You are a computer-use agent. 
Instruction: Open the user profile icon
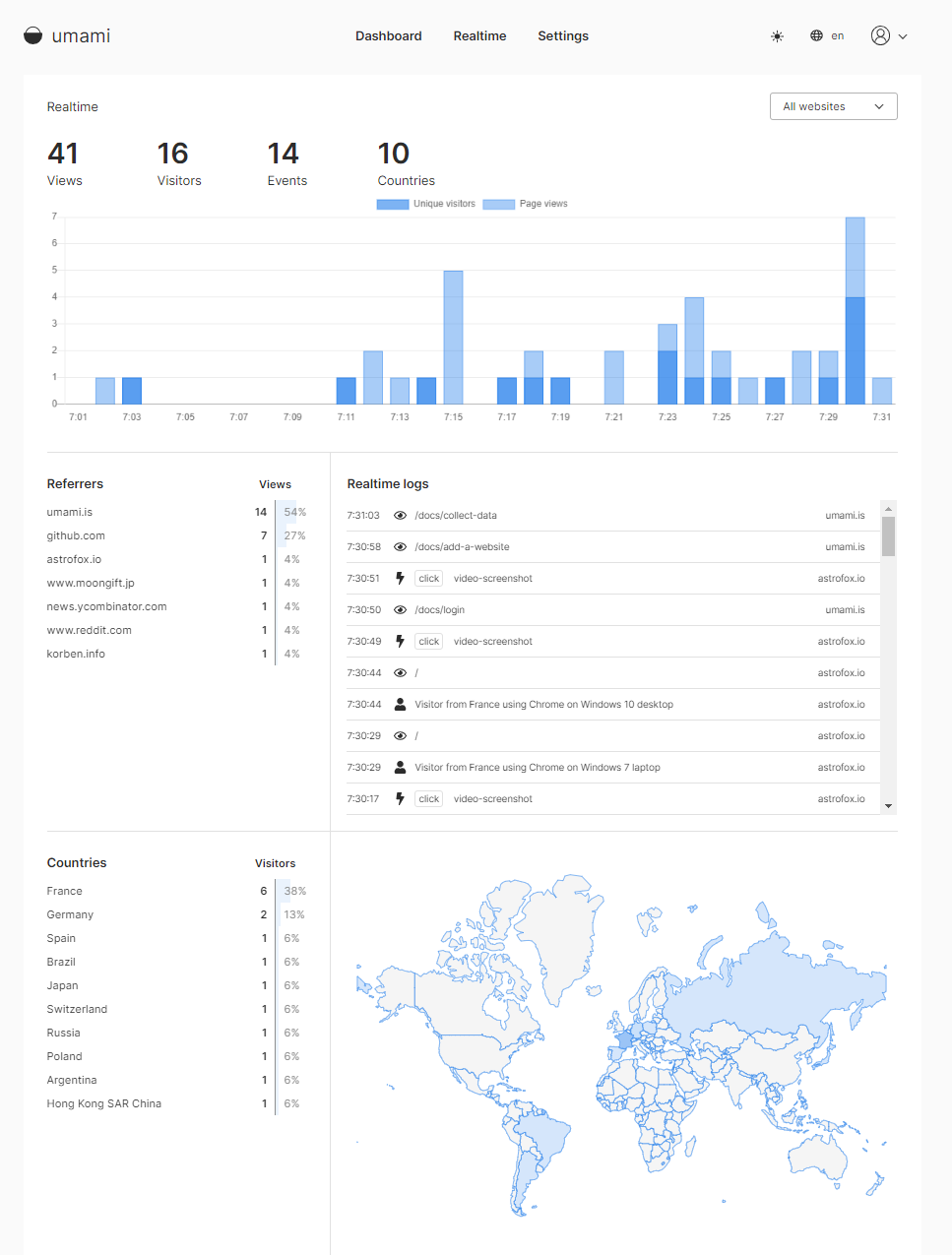(x=880, y=34)
